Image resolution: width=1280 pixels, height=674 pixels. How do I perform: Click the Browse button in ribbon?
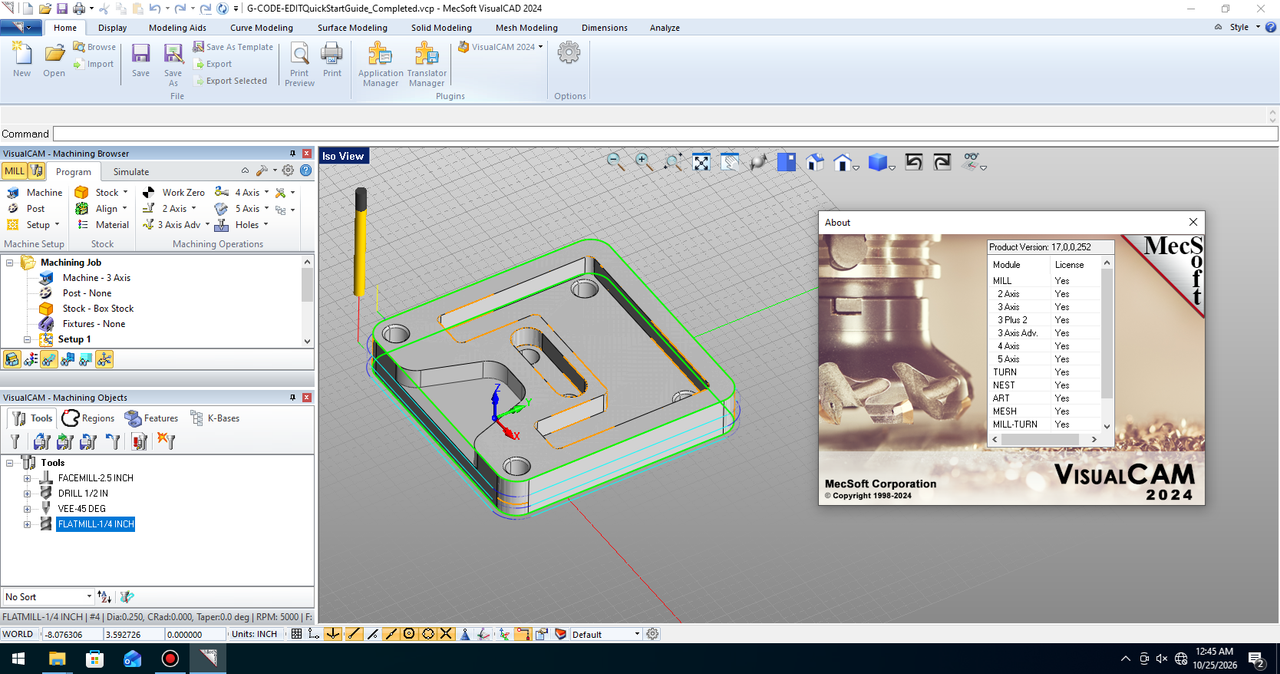coord(93,47)
